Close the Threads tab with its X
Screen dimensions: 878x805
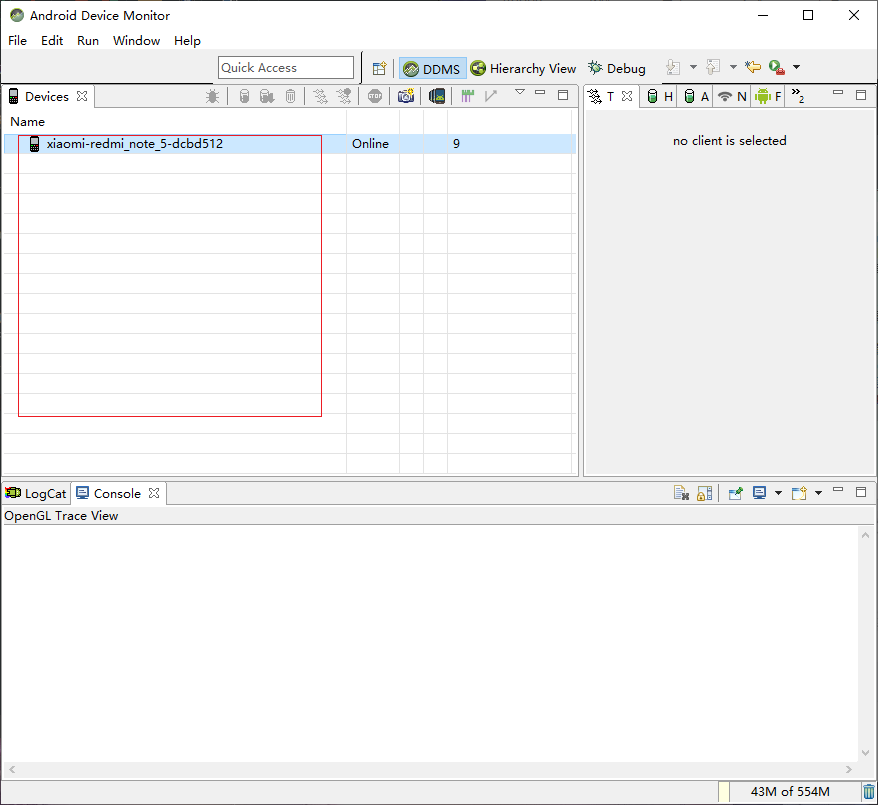(627, 96)
